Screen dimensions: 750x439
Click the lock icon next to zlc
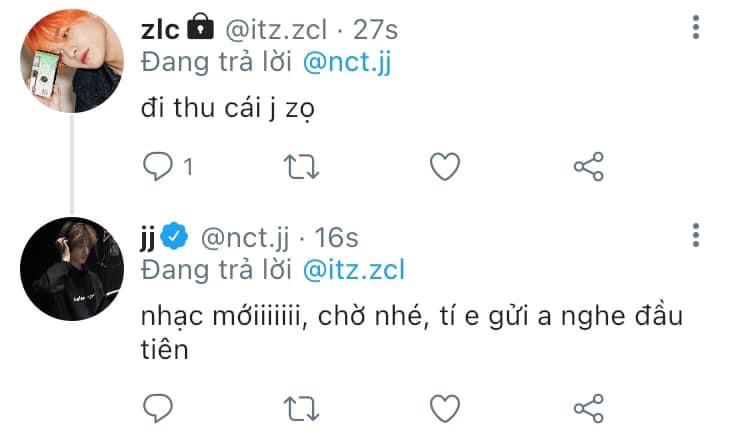pos(202,29)
